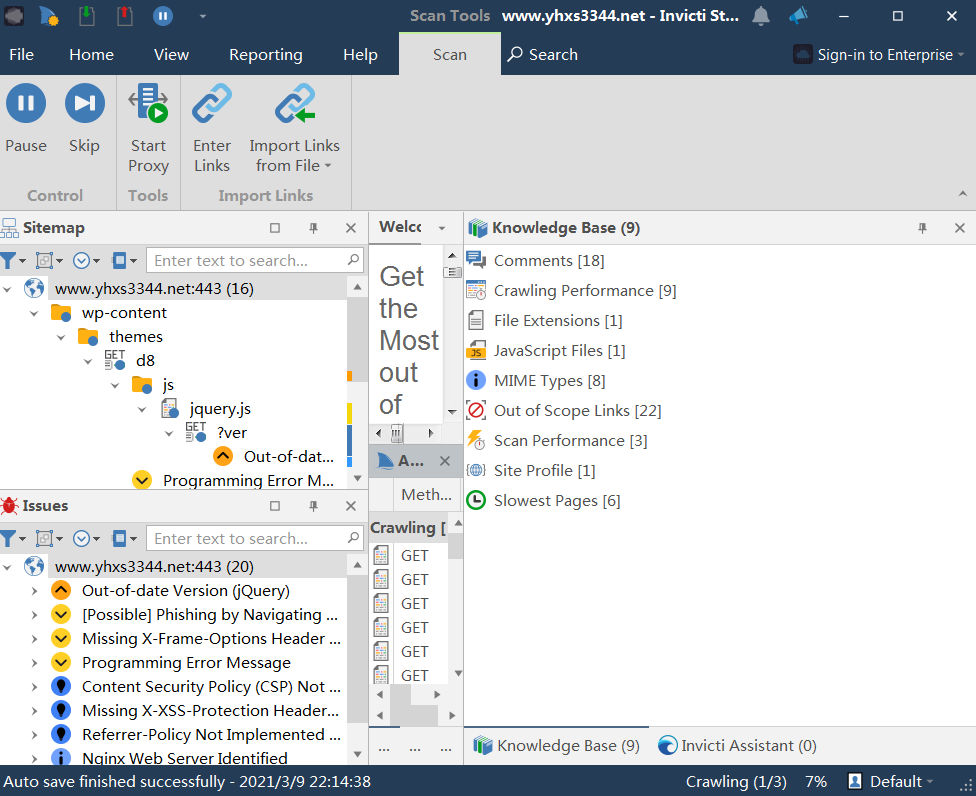Click the small pause icon in title bar
This screenshot has height=796, width=976.
coord(163,16)
